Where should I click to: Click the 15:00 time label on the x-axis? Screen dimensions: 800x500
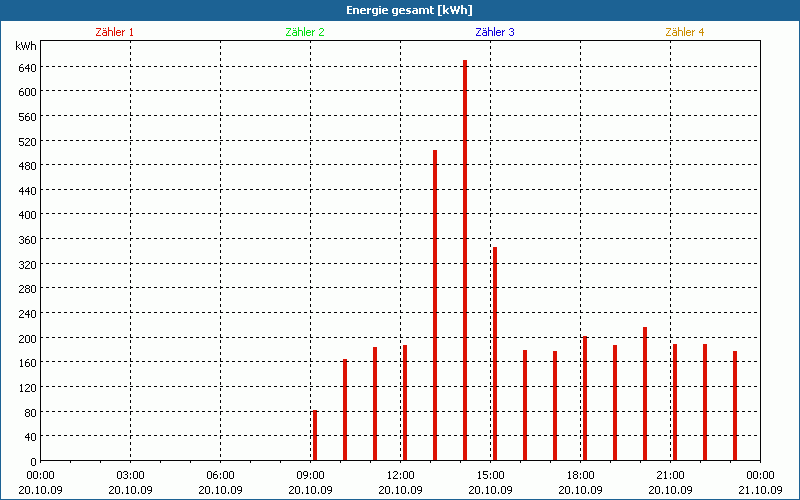coord(491,476)
